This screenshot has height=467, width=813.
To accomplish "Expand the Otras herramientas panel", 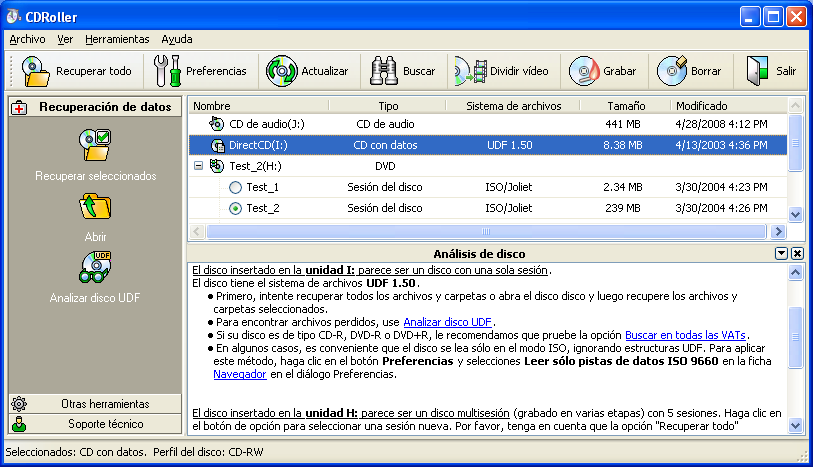I will tap(95, 403).
